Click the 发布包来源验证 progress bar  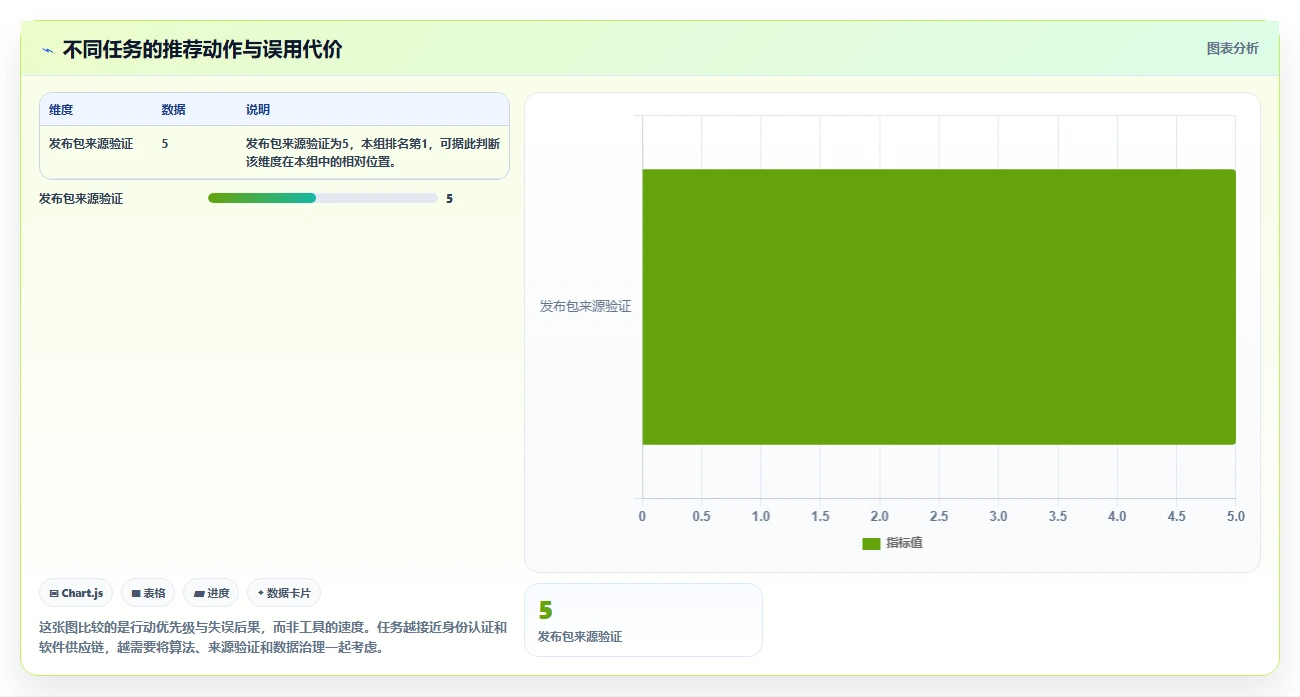point(322,198)
